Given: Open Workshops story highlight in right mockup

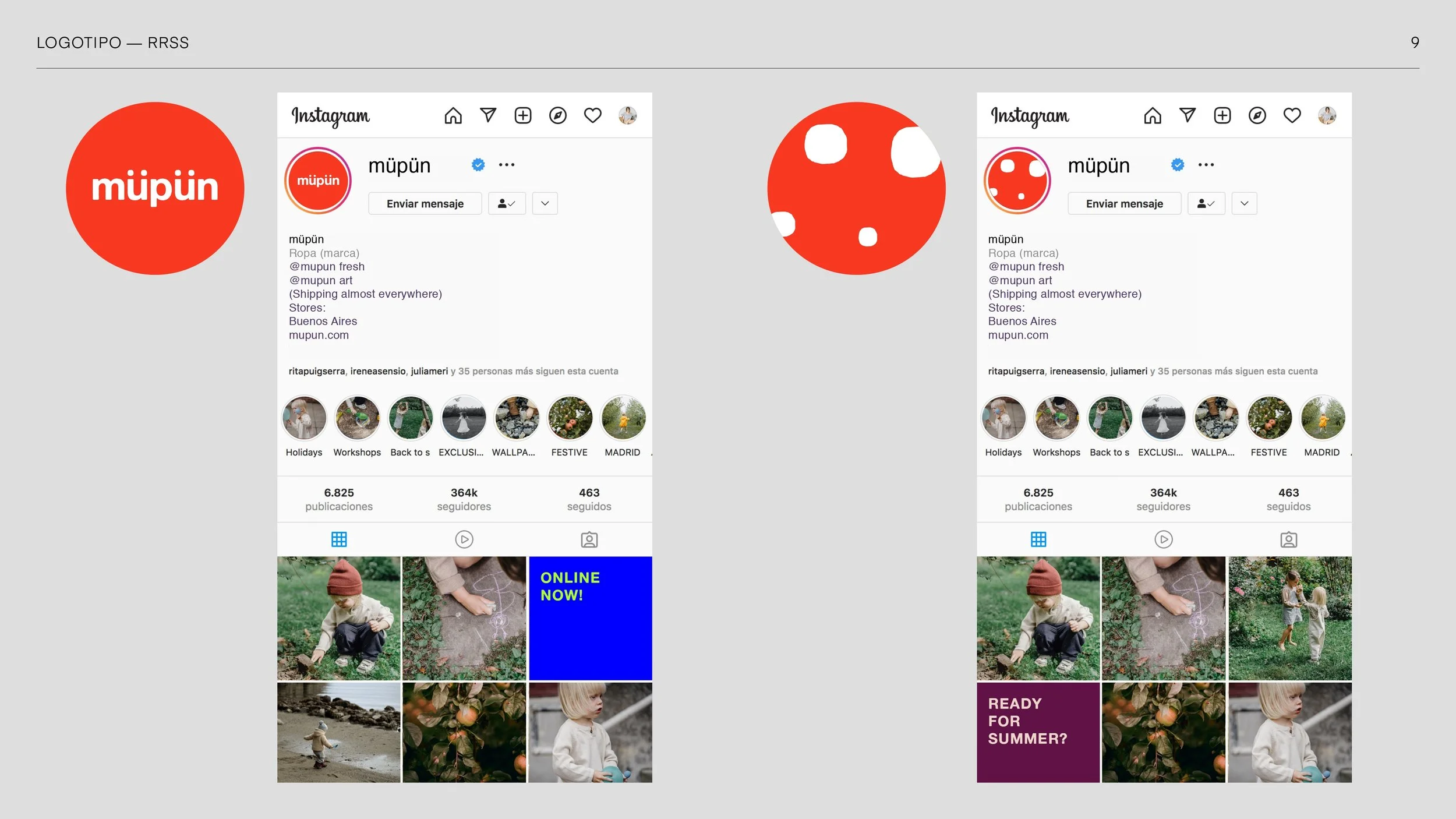Looking at the screenshot, I should coord(1056,418).
